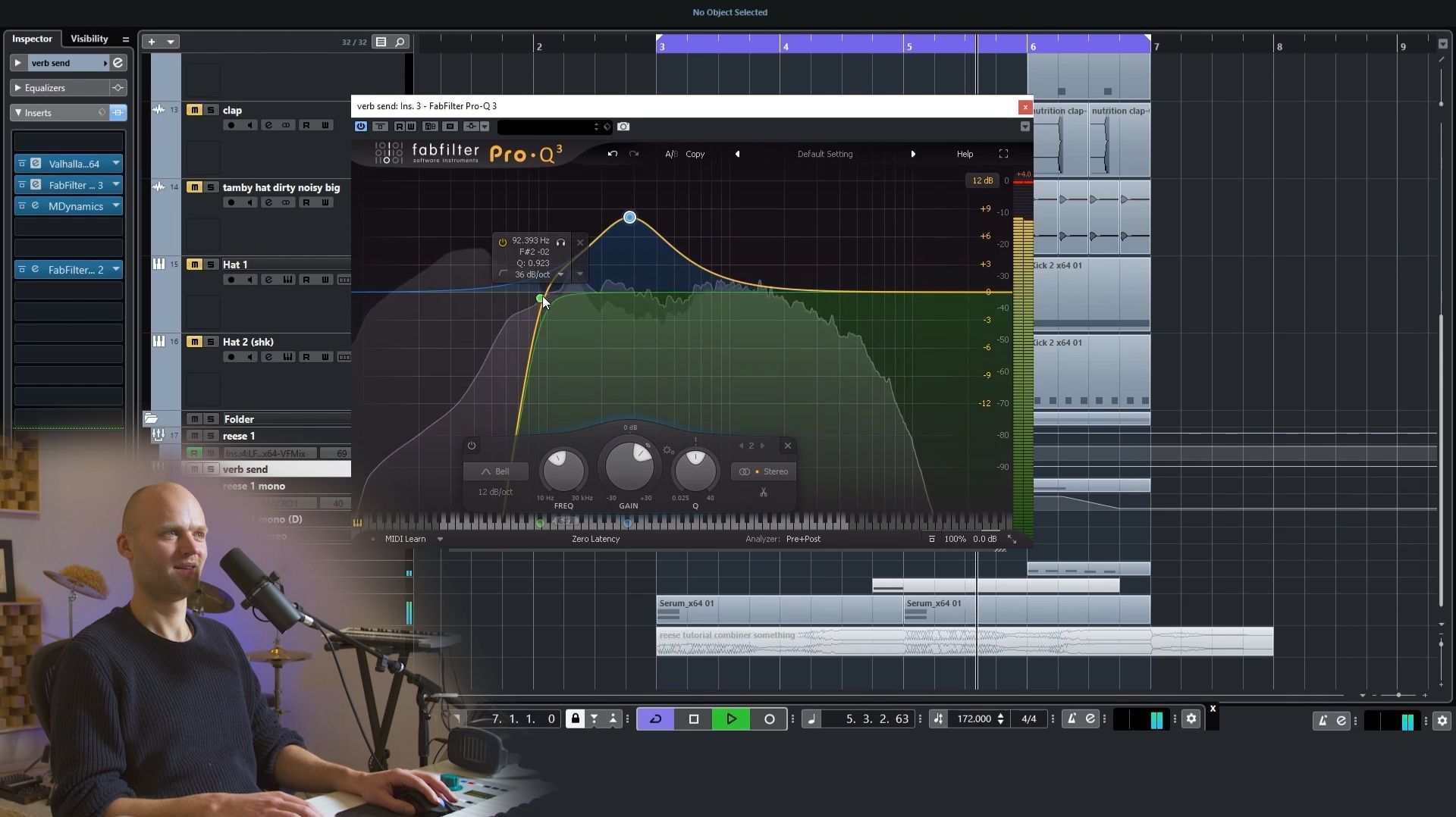The height and width of the screenshot is (817, 1456).
Task: Click the resize arrows icon in Pro-Q 3
Action: [1012, 539]
